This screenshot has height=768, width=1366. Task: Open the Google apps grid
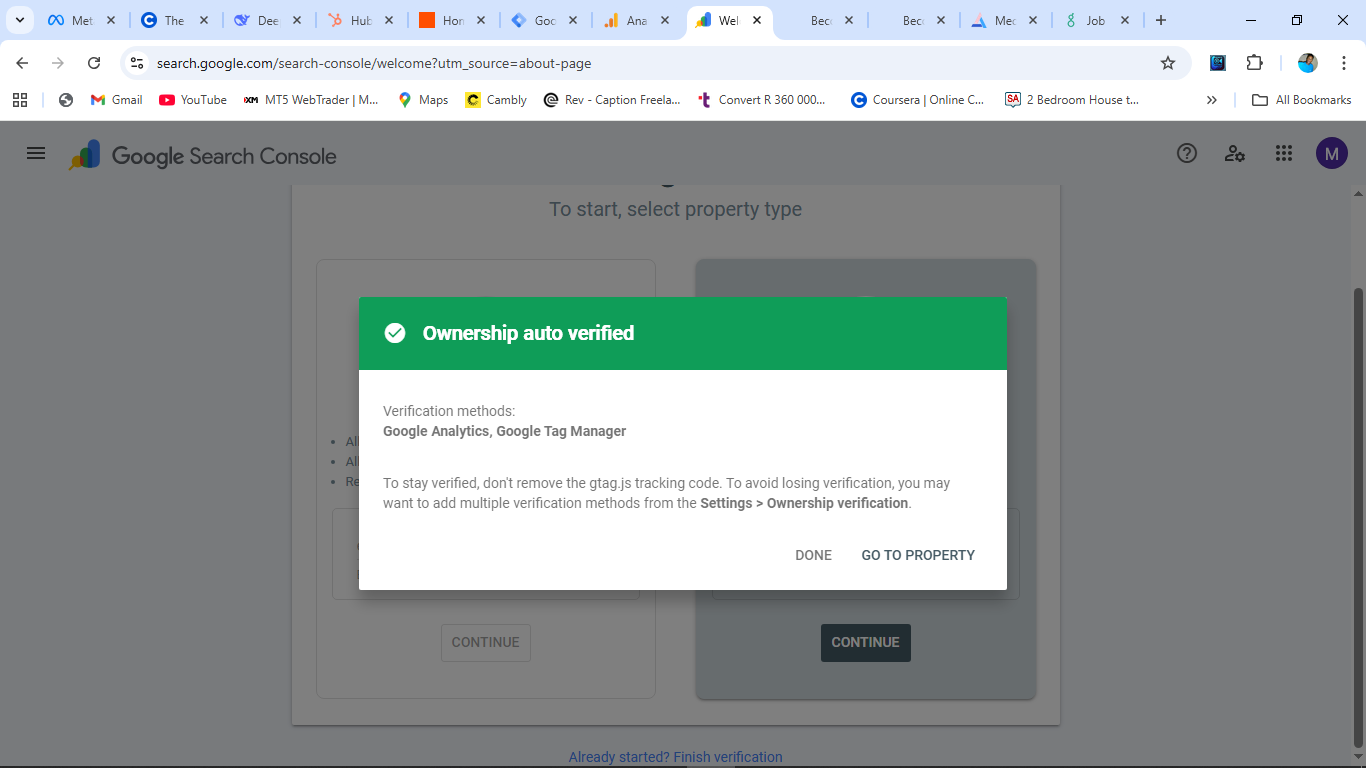pyautogui.click(x=1284, y=153)
